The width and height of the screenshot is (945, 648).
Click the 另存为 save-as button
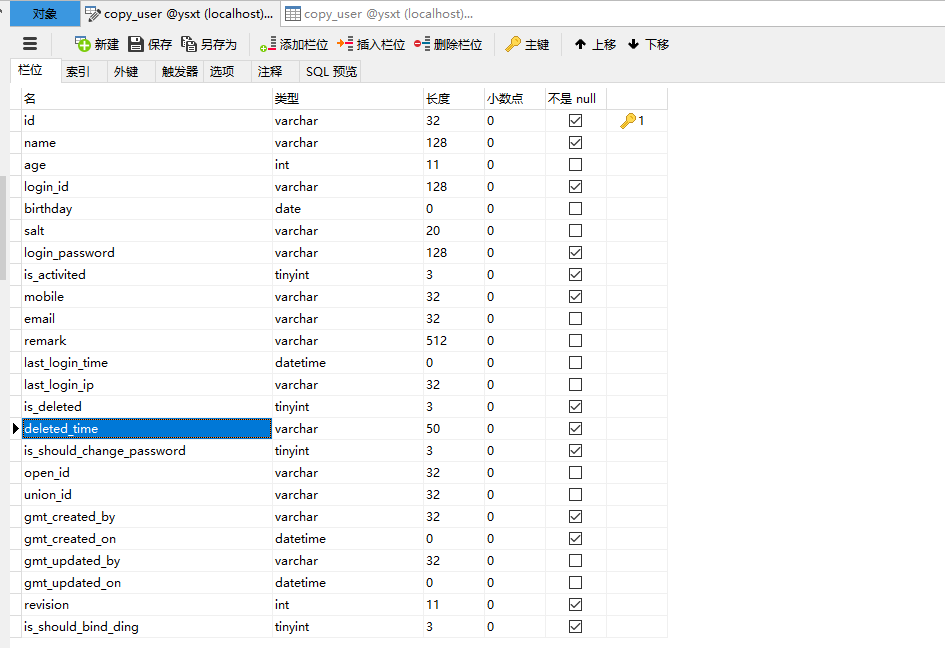(209, 44)
